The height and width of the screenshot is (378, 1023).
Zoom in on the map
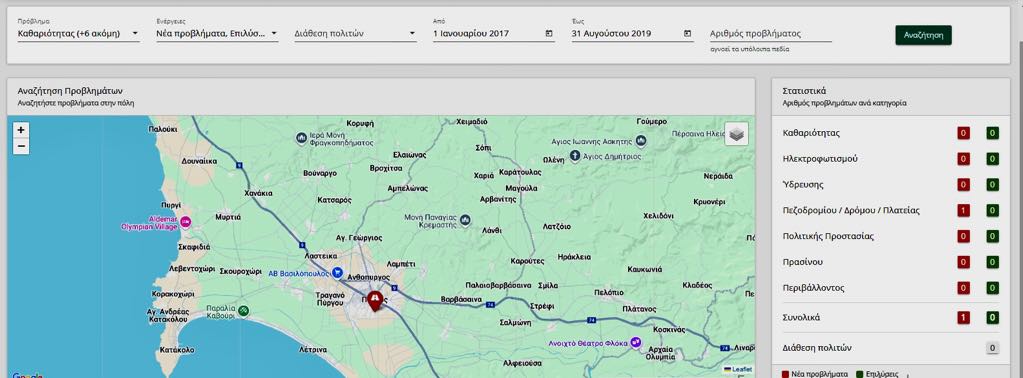coord(21,130)
